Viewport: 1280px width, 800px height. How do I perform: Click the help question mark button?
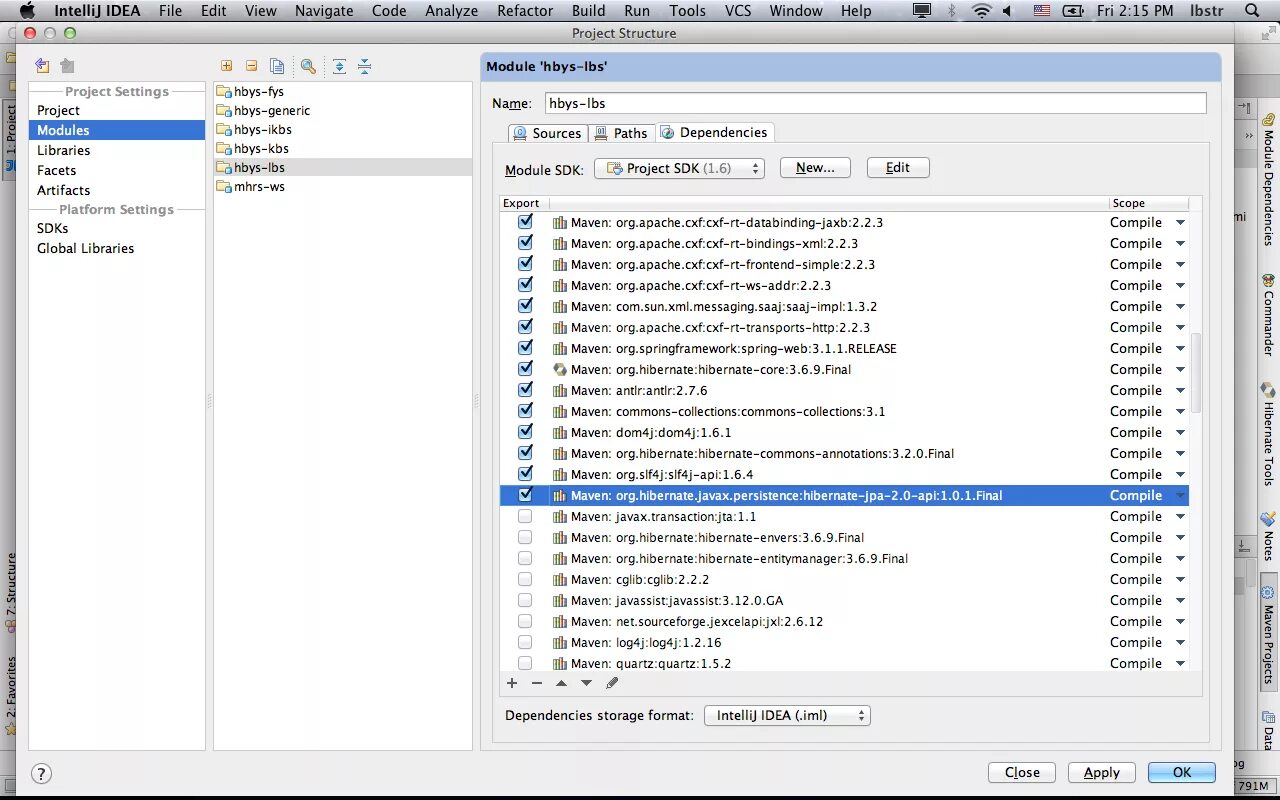[41, 773]
